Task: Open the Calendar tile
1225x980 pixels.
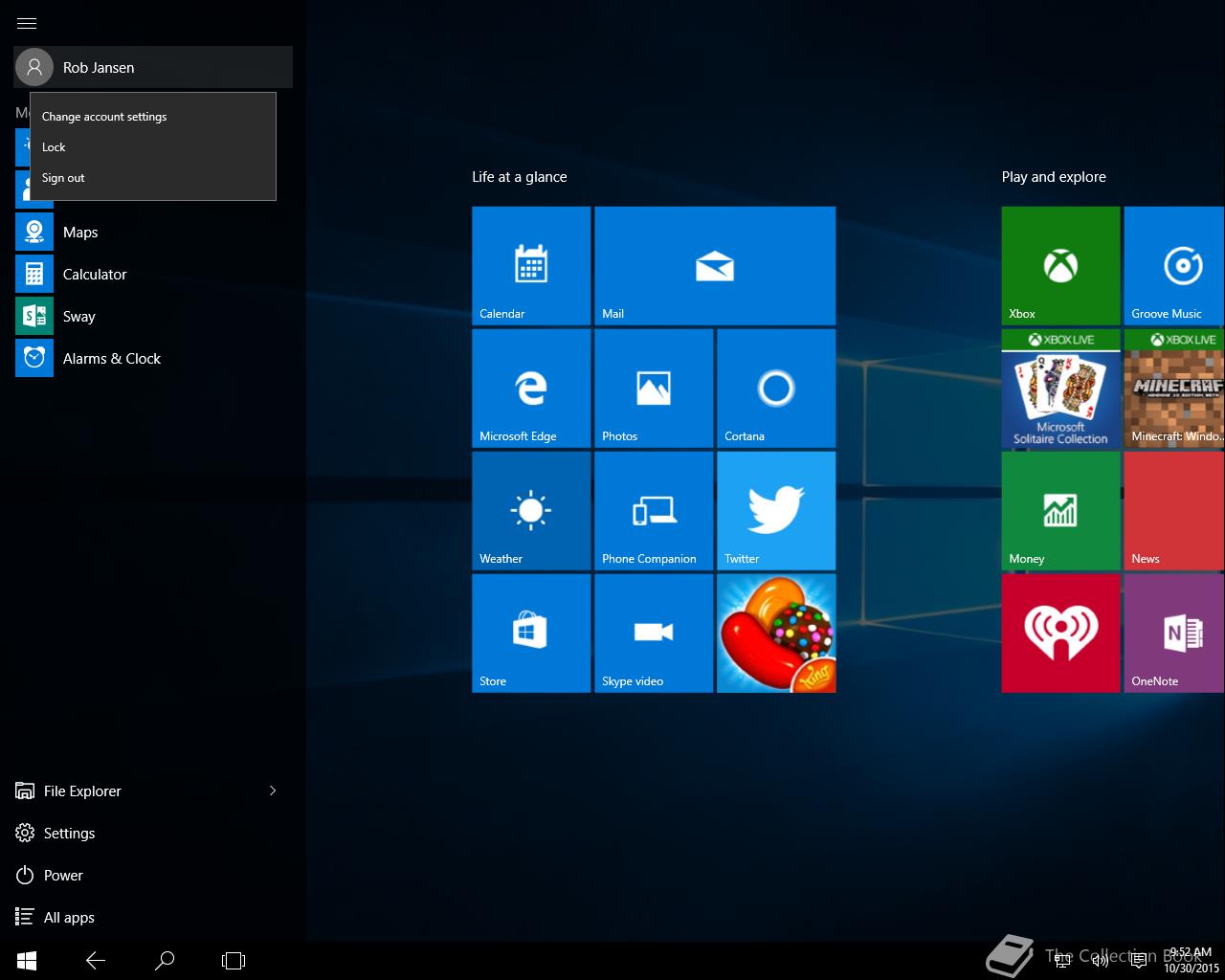Action: (531, 266)
